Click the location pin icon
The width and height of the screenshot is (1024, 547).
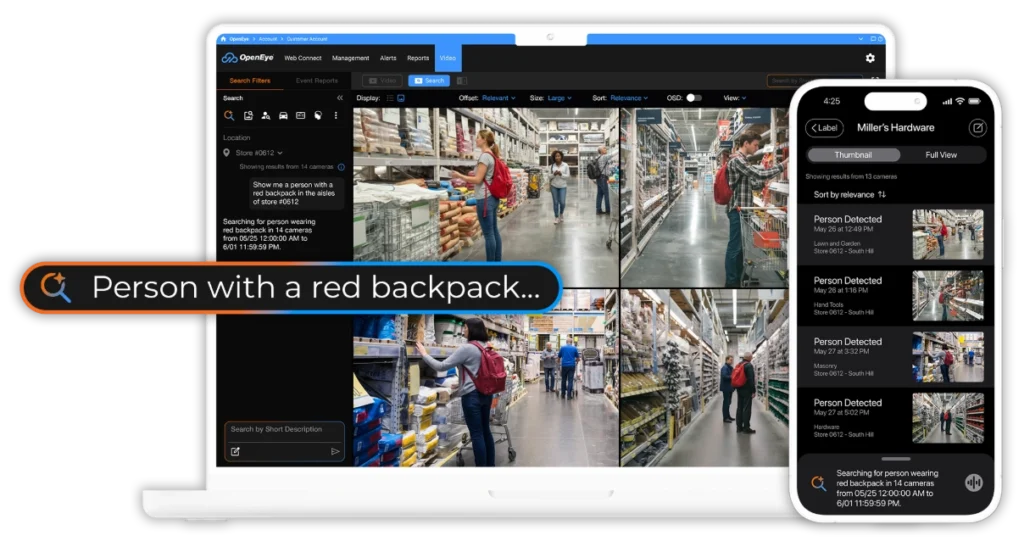(x=227, y=153)
